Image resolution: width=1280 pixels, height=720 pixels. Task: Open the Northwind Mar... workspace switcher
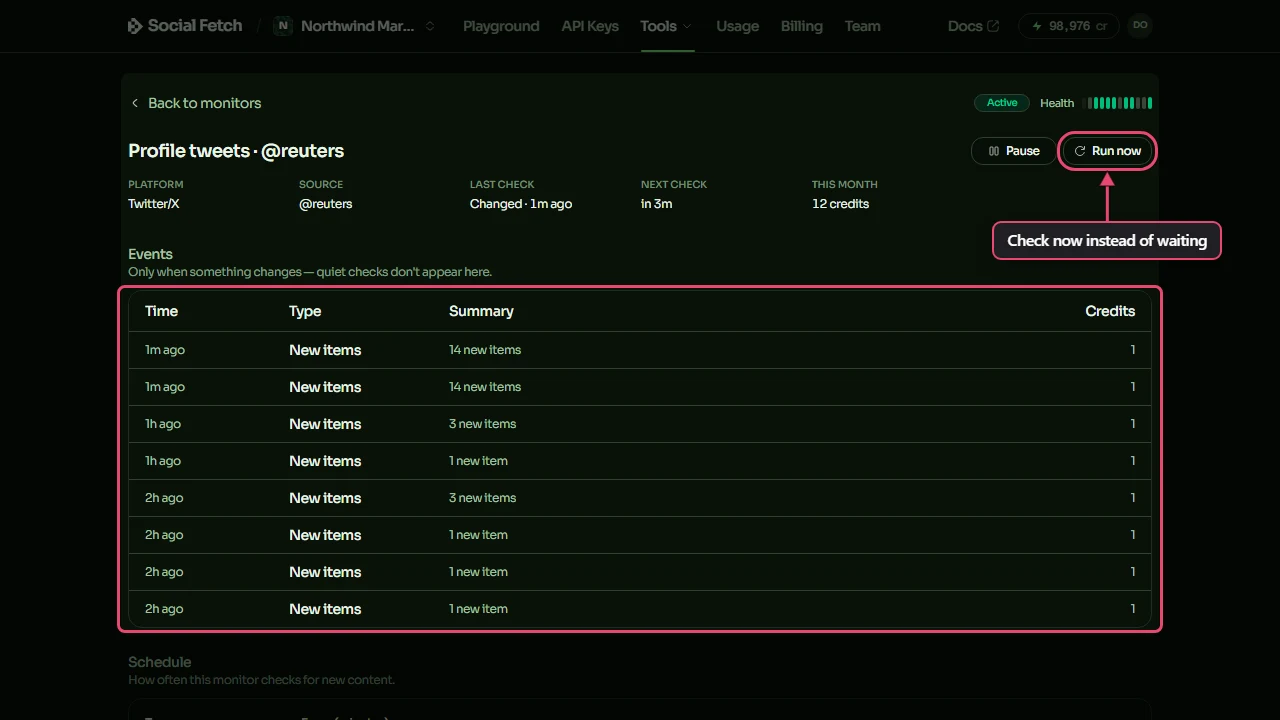[x=356, y=26]
